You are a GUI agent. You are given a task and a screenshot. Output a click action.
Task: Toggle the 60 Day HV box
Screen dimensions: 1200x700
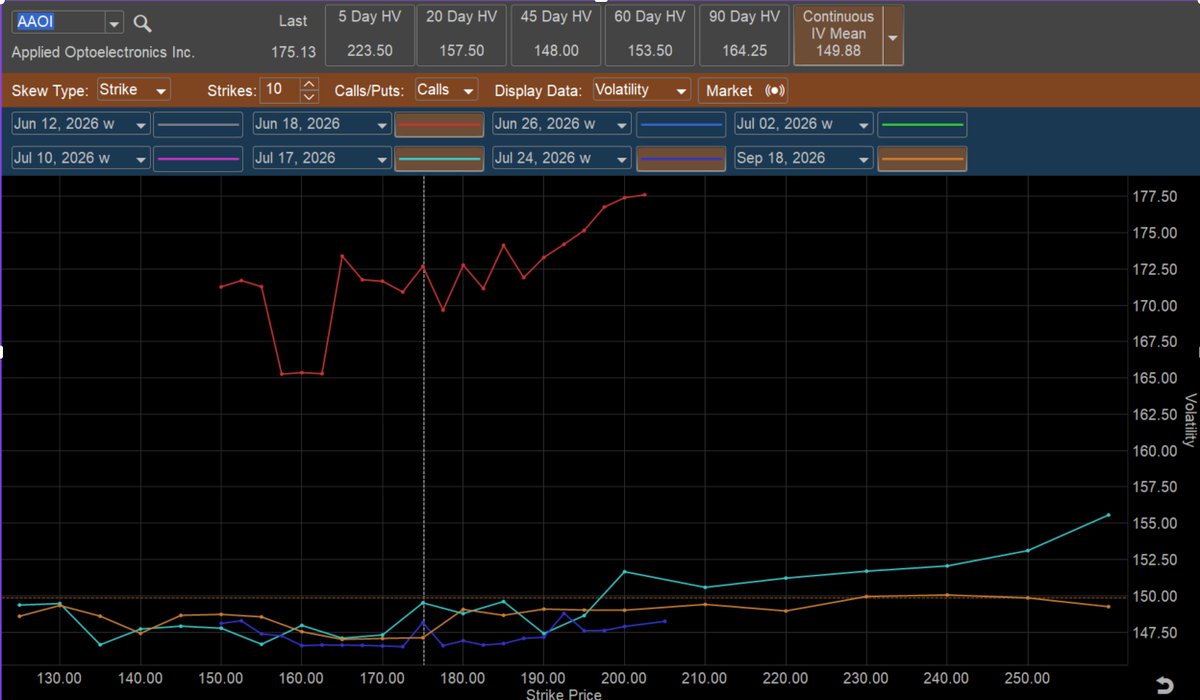point(650,34)
